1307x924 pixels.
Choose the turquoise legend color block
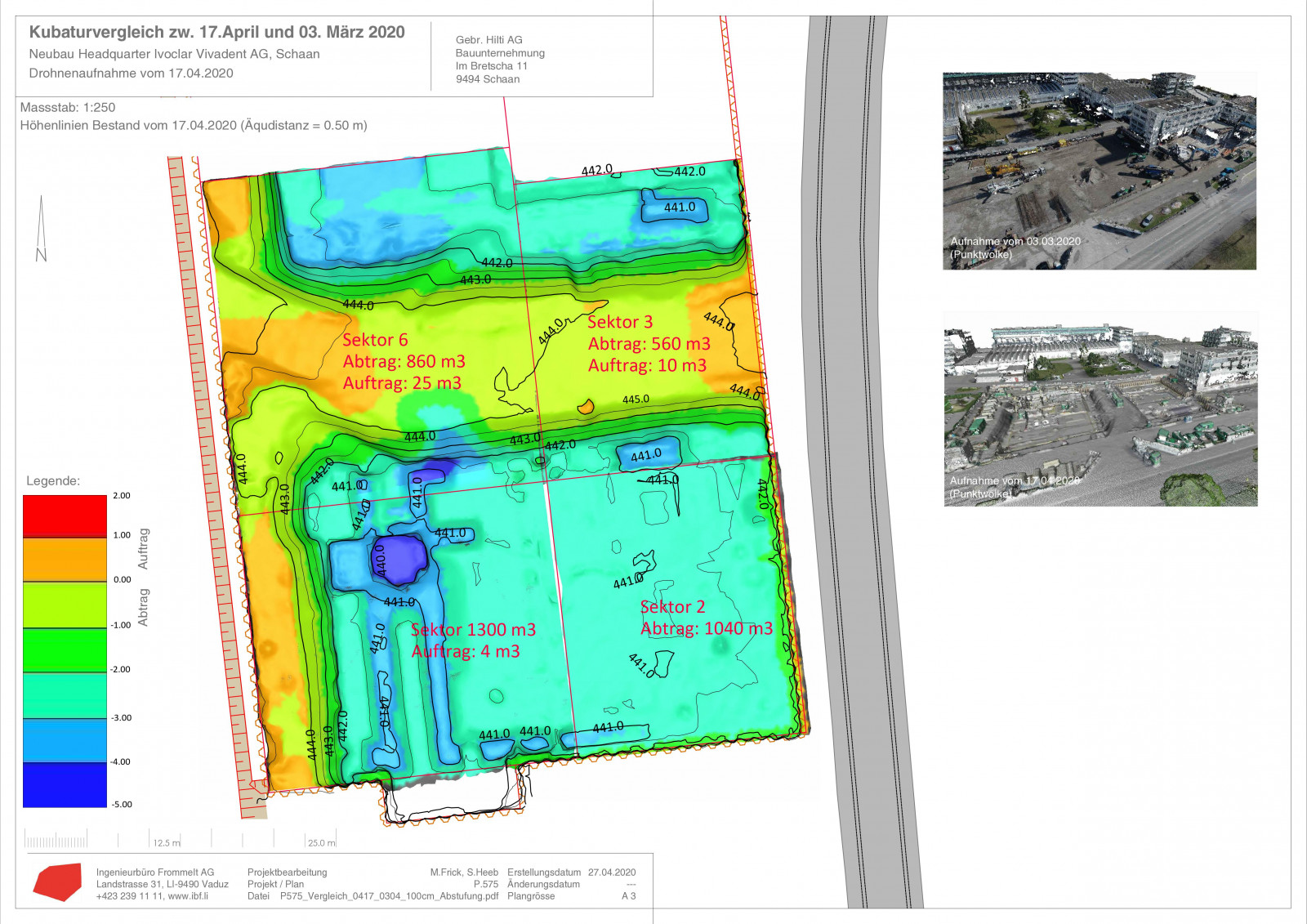(x=65, y=695)
